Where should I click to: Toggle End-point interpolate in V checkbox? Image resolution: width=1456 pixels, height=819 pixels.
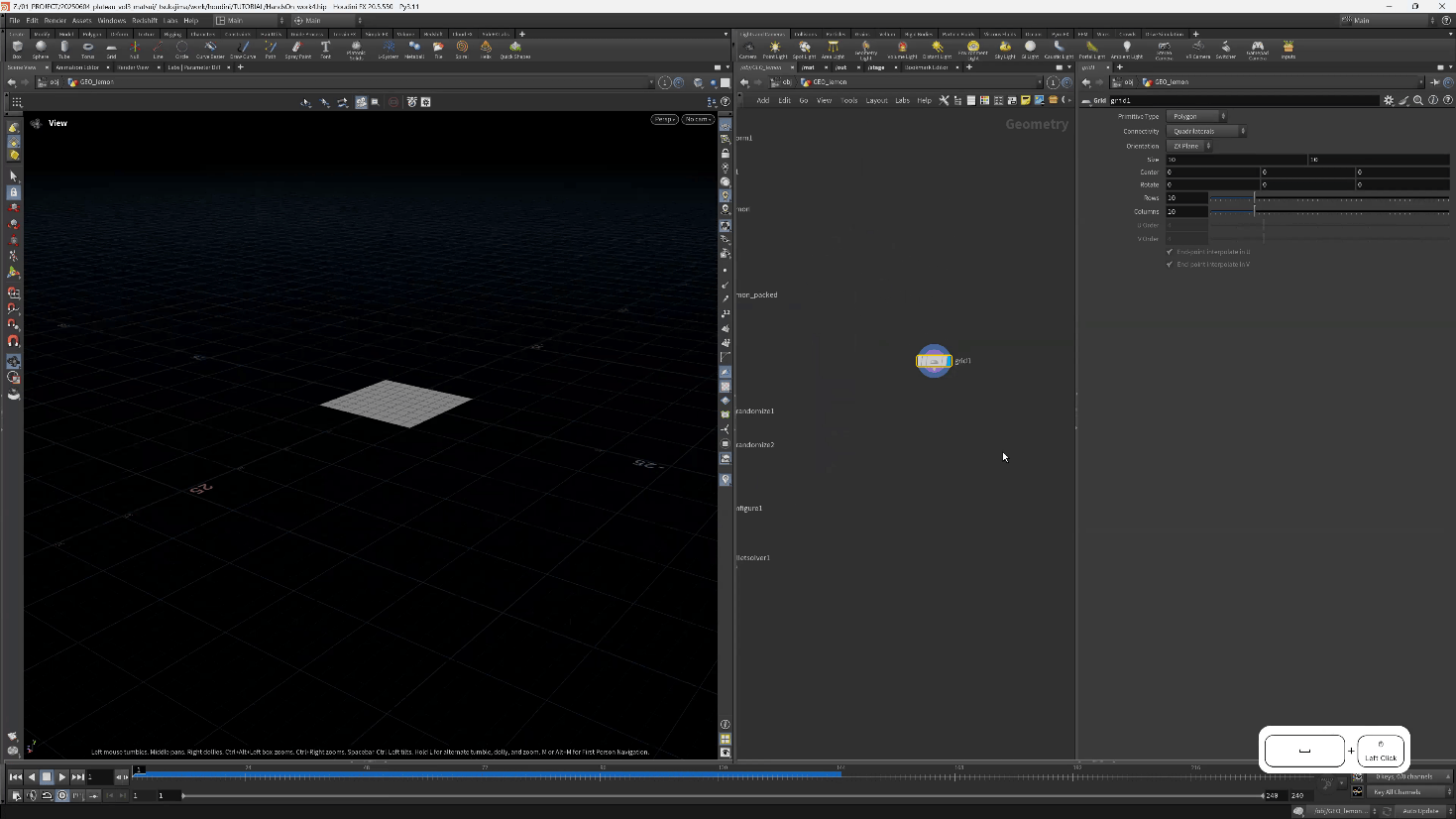[x=1170, y=265]
